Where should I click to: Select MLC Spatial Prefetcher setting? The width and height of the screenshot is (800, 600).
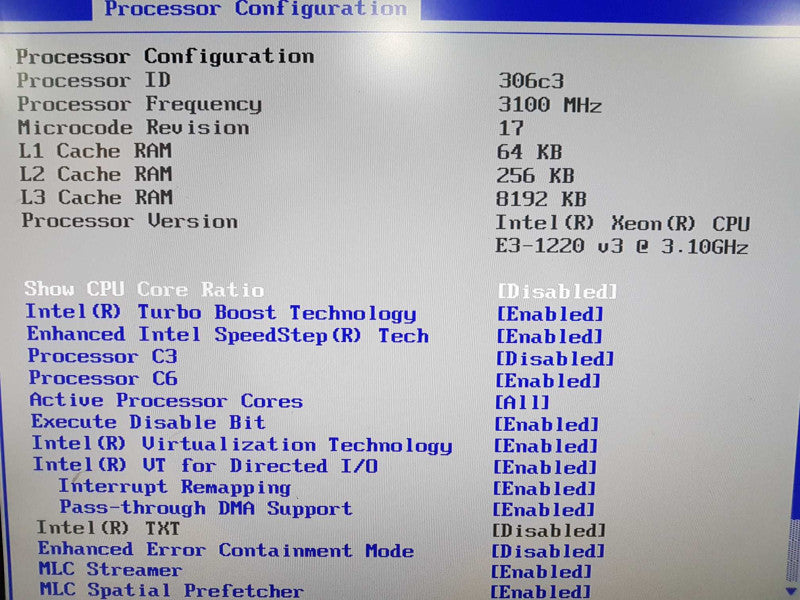171,590
